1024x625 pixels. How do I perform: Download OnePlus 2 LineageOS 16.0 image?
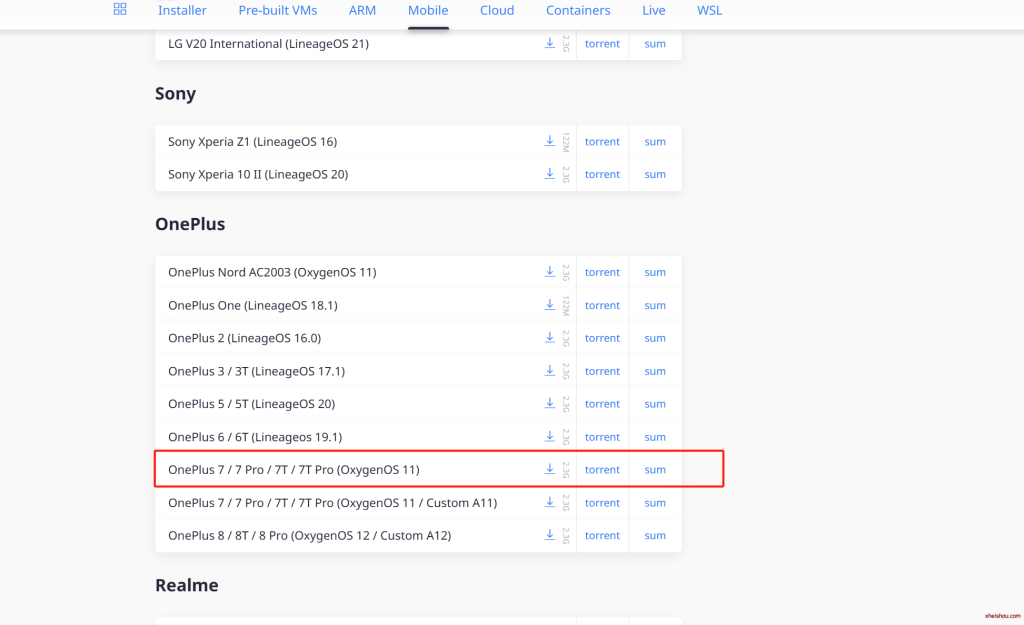coord(550,338)
